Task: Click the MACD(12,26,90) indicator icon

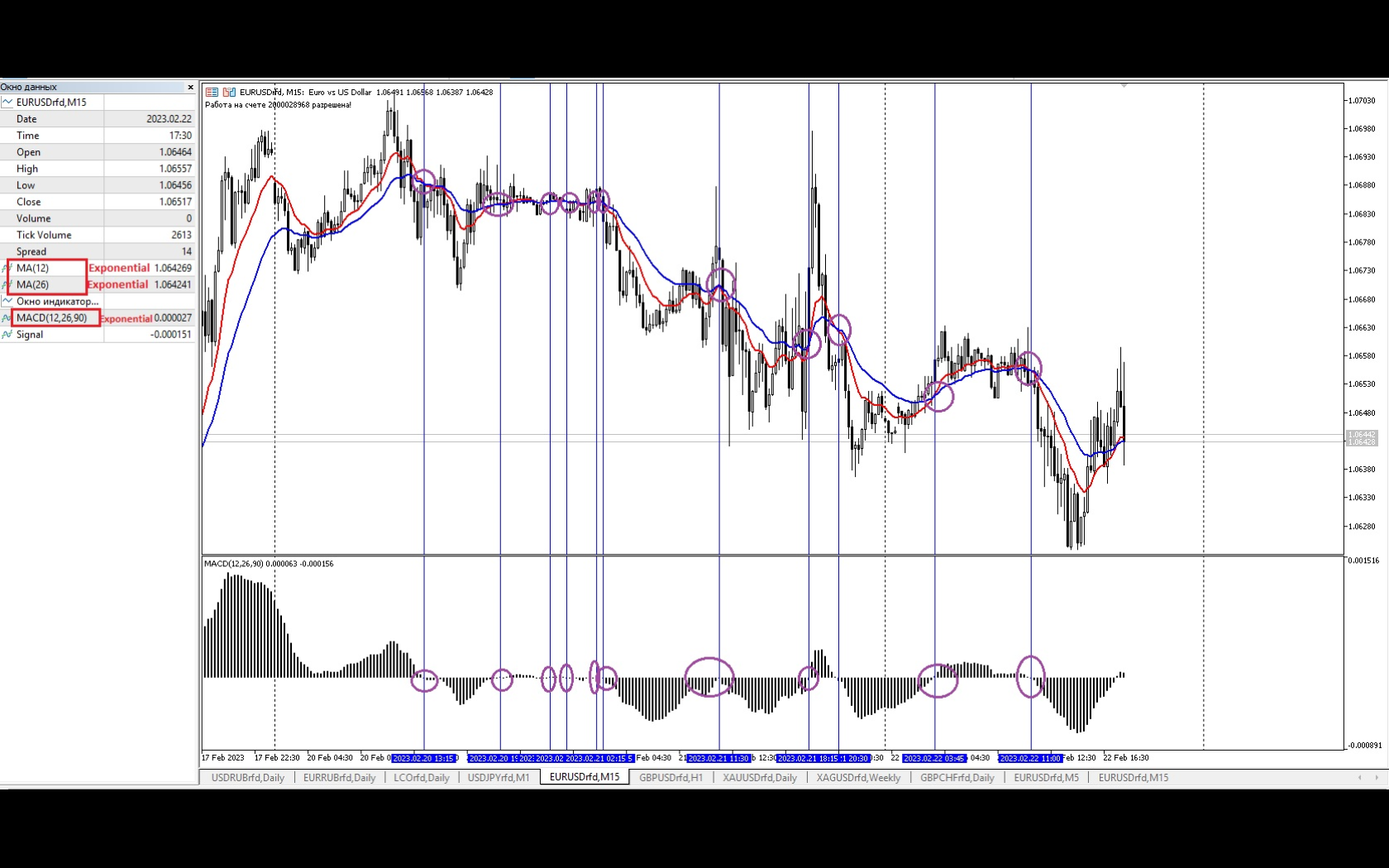Action: click(x=7, y=317)
